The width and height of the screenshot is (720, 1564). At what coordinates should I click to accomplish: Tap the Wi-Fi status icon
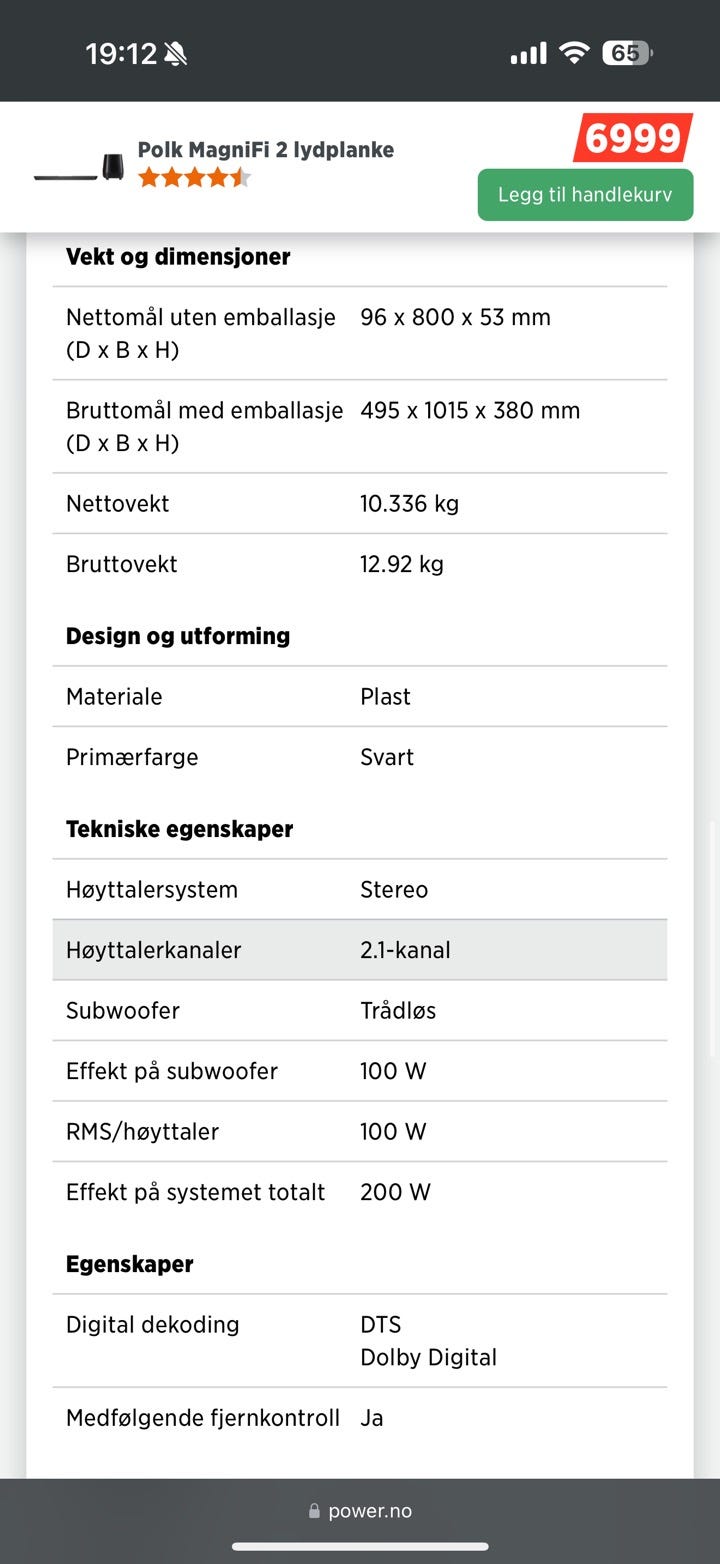coord(574,53)
